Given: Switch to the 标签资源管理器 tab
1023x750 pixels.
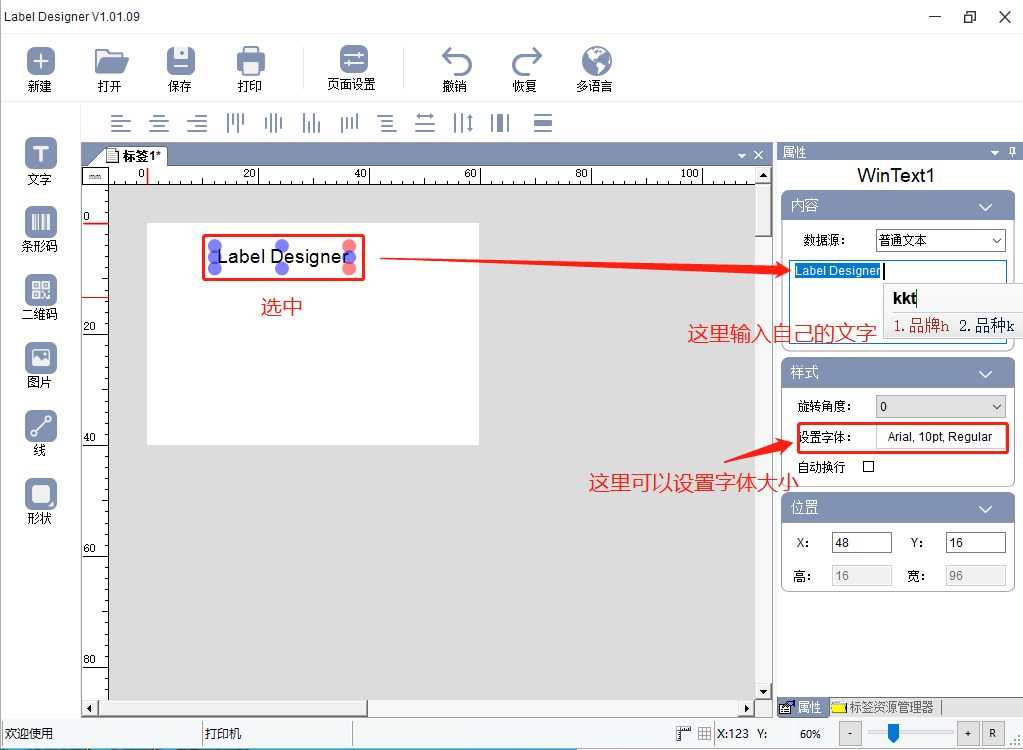Looking at the screenshot, I should click(884, 707).
